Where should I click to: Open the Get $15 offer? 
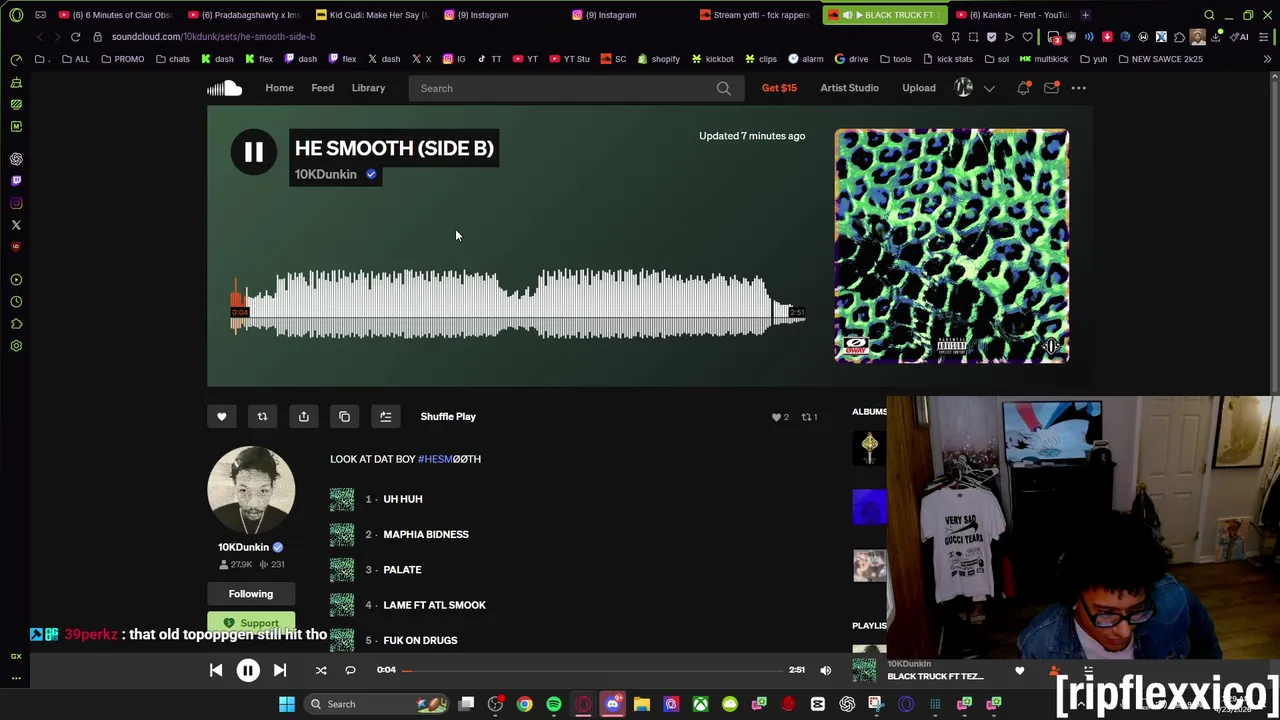[x=779, y=88]
